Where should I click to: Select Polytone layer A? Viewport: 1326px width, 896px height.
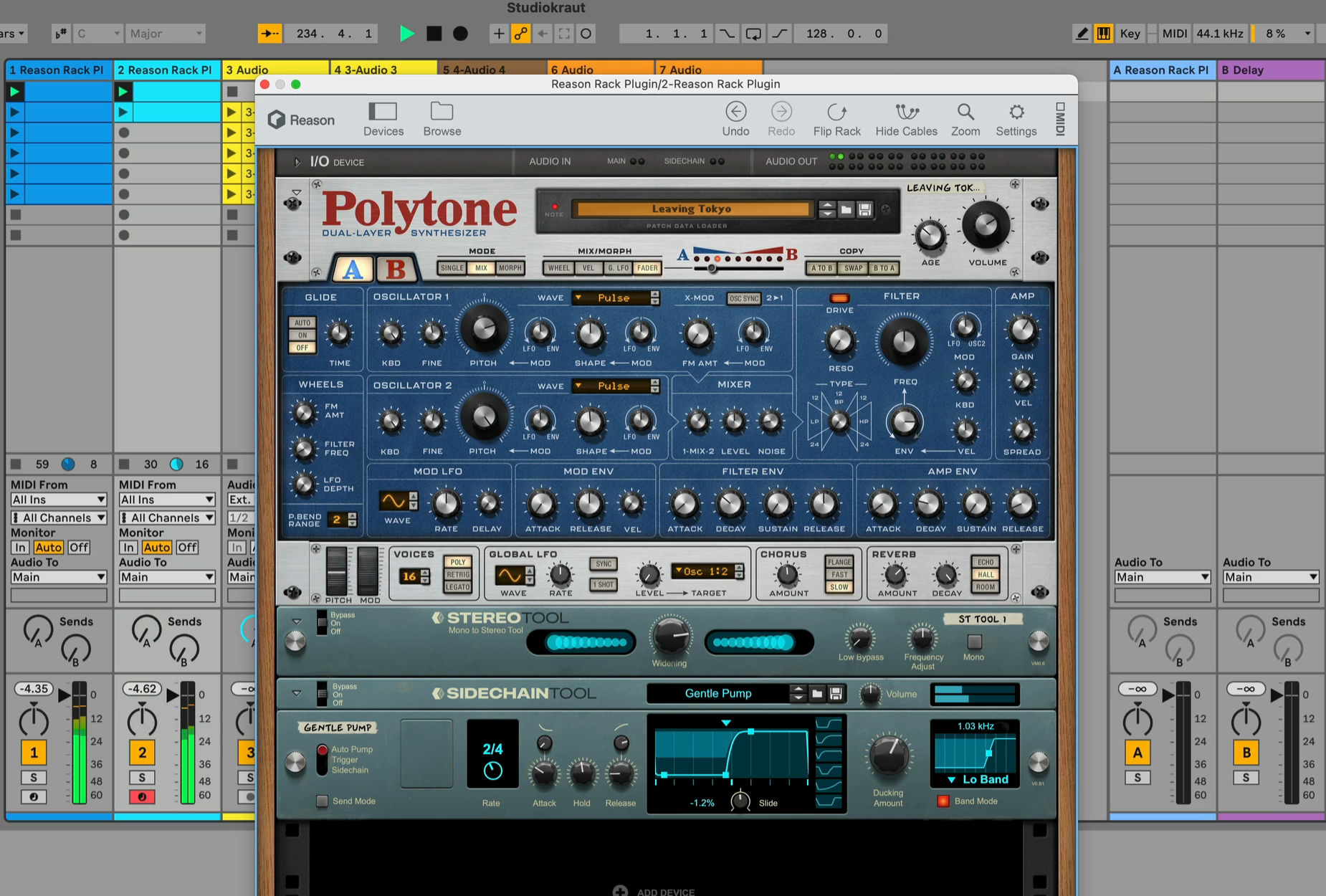(x=352, y=270)
